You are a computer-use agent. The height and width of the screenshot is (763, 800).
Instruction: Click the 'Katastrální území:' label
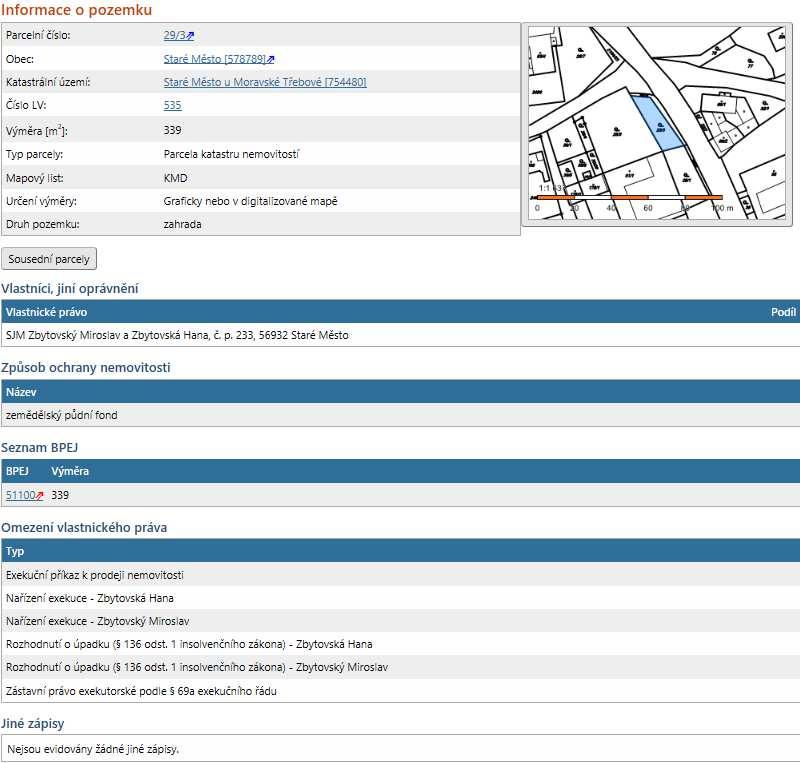(48, 82)
